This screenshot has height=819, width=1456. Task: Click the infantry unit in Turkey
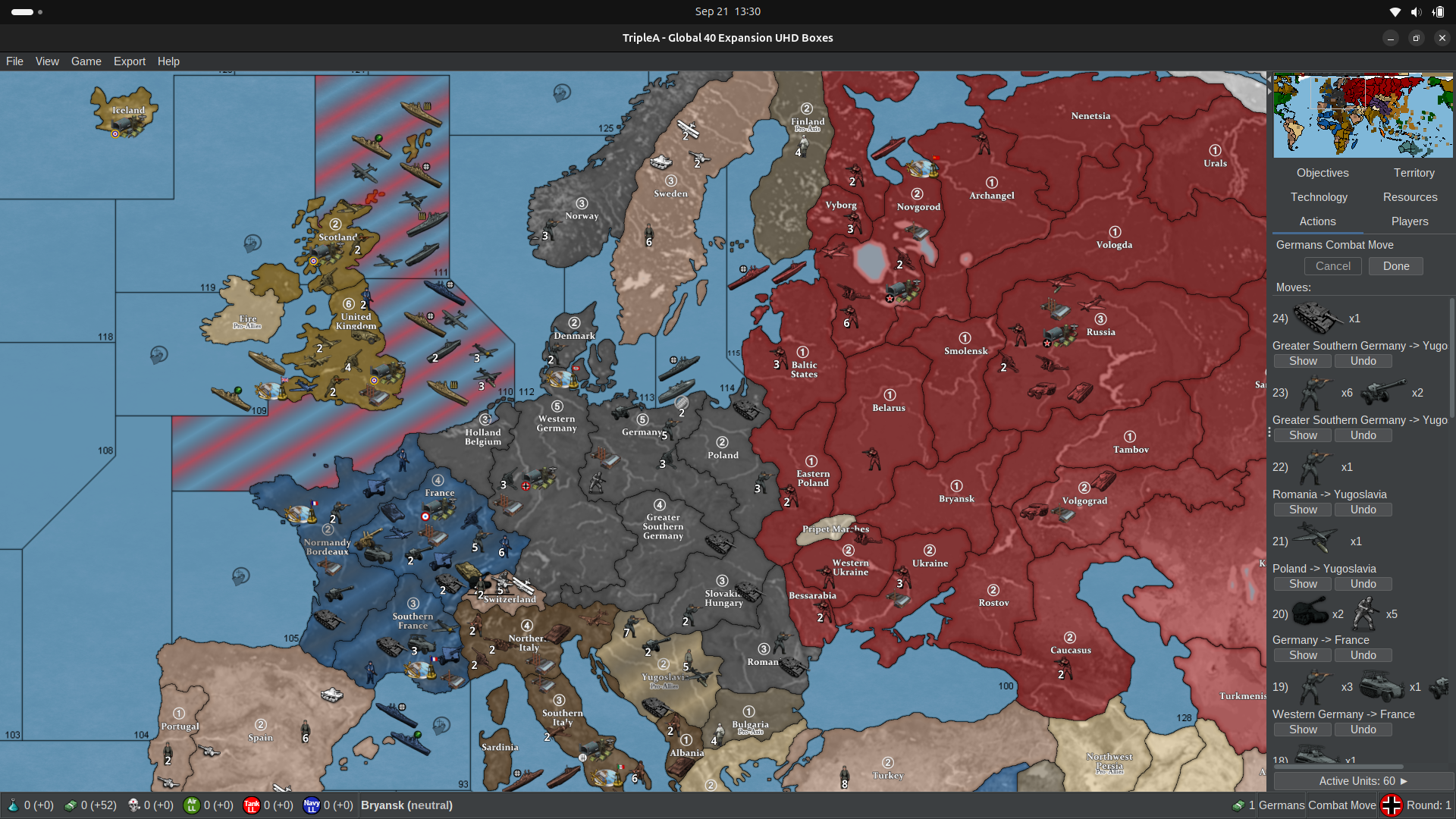pyautogui.click(x=844, y=776)
